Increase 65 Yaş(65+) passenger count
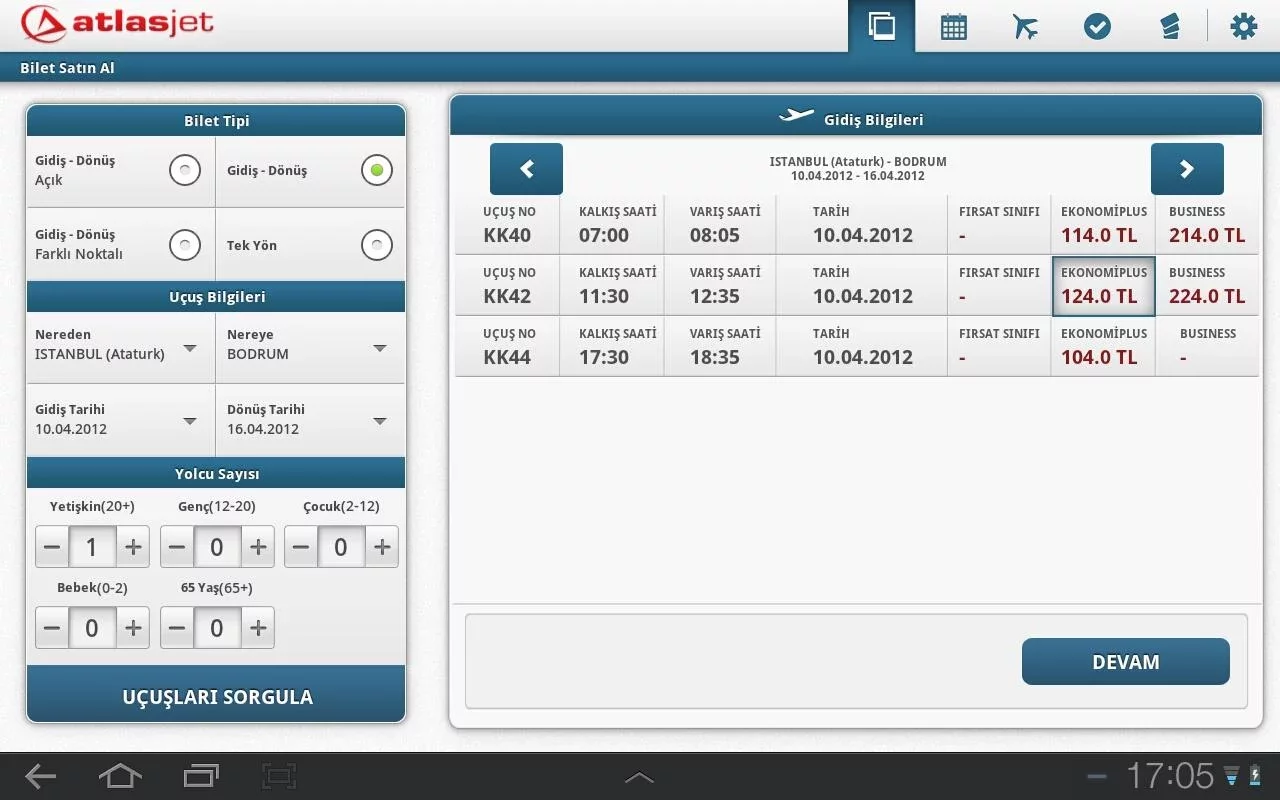This screenshot has width=1280, height=800. point(258,628)
